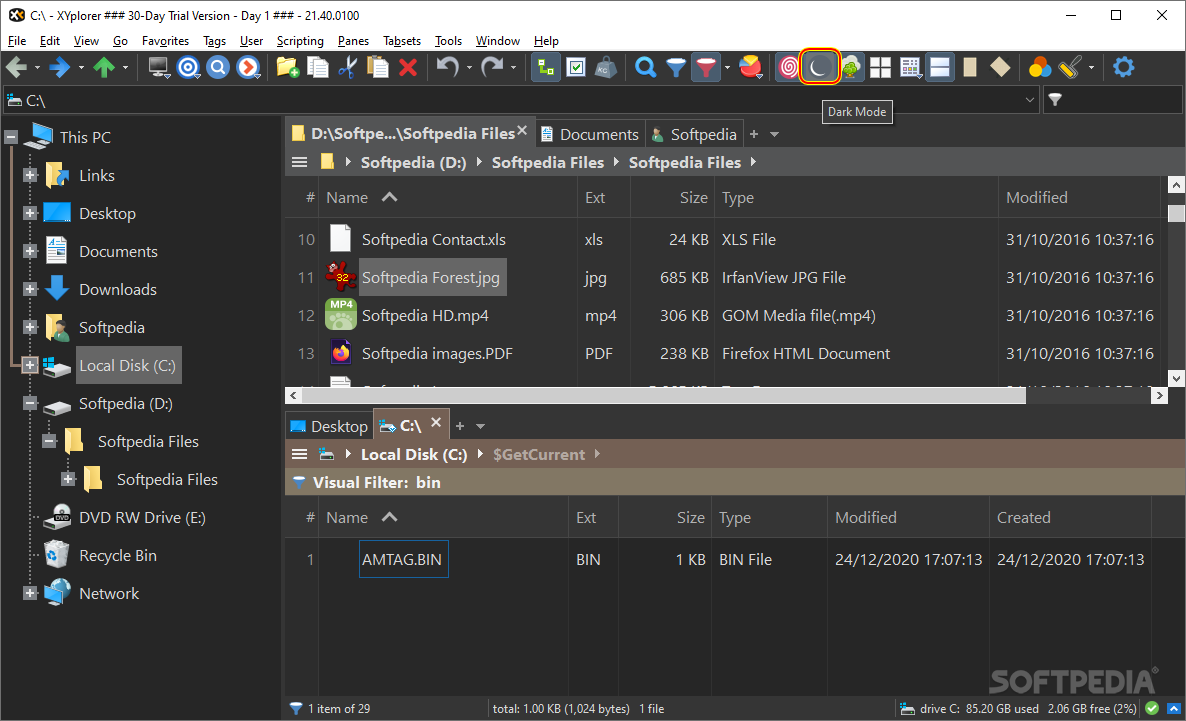
Task: Open the paint roller dropdown arrow
Action: click(1091, 67)
